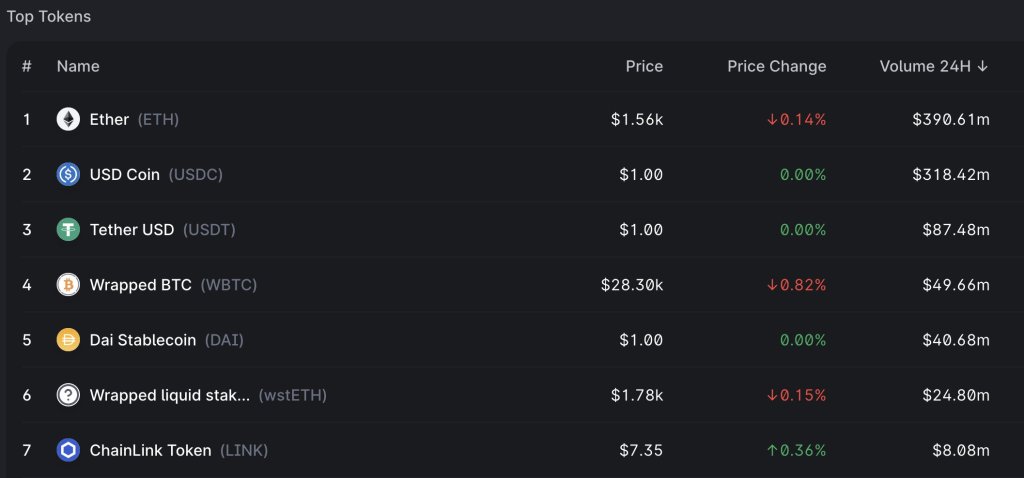The image size is (1024, 478).
Task: Open Tether USD (USDT) token page
Action: [162, 230]
